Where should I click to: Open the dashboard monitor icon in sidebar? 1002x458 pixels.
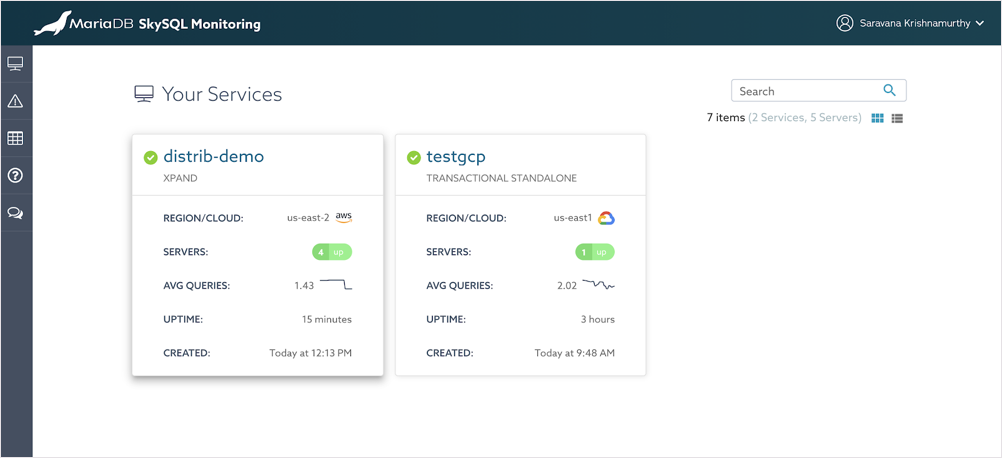coord(15,64)
